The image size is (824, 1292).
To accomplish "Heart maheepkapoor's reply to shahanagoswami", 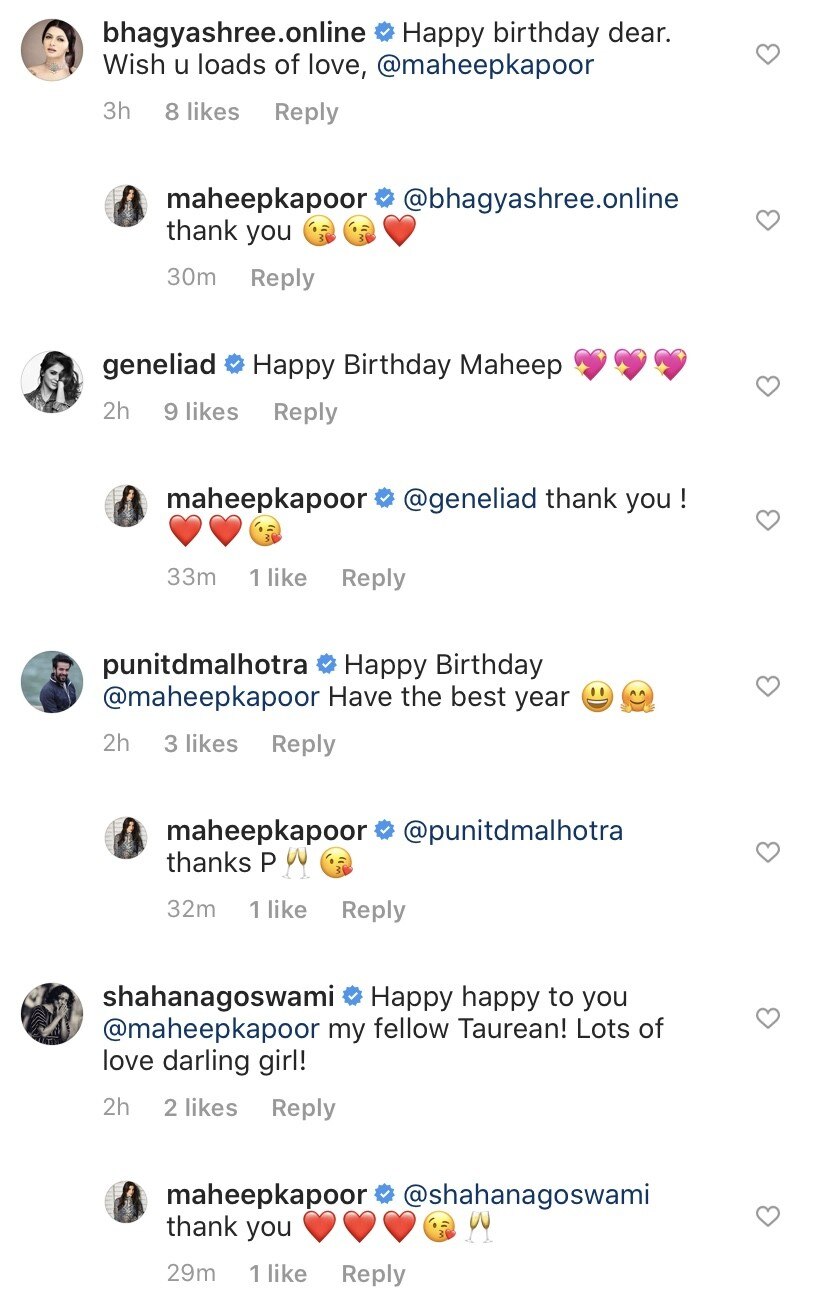I will [767, 1216].
